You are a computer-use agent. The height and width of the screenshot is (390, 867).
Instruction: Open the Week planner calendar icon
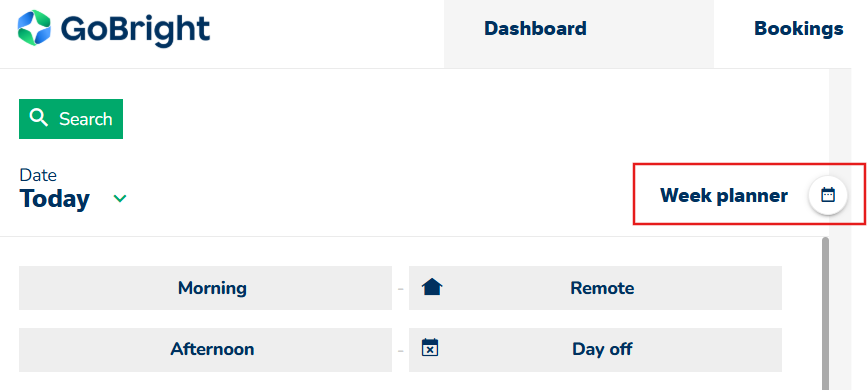pyautogui.click(x=828, y=195)
